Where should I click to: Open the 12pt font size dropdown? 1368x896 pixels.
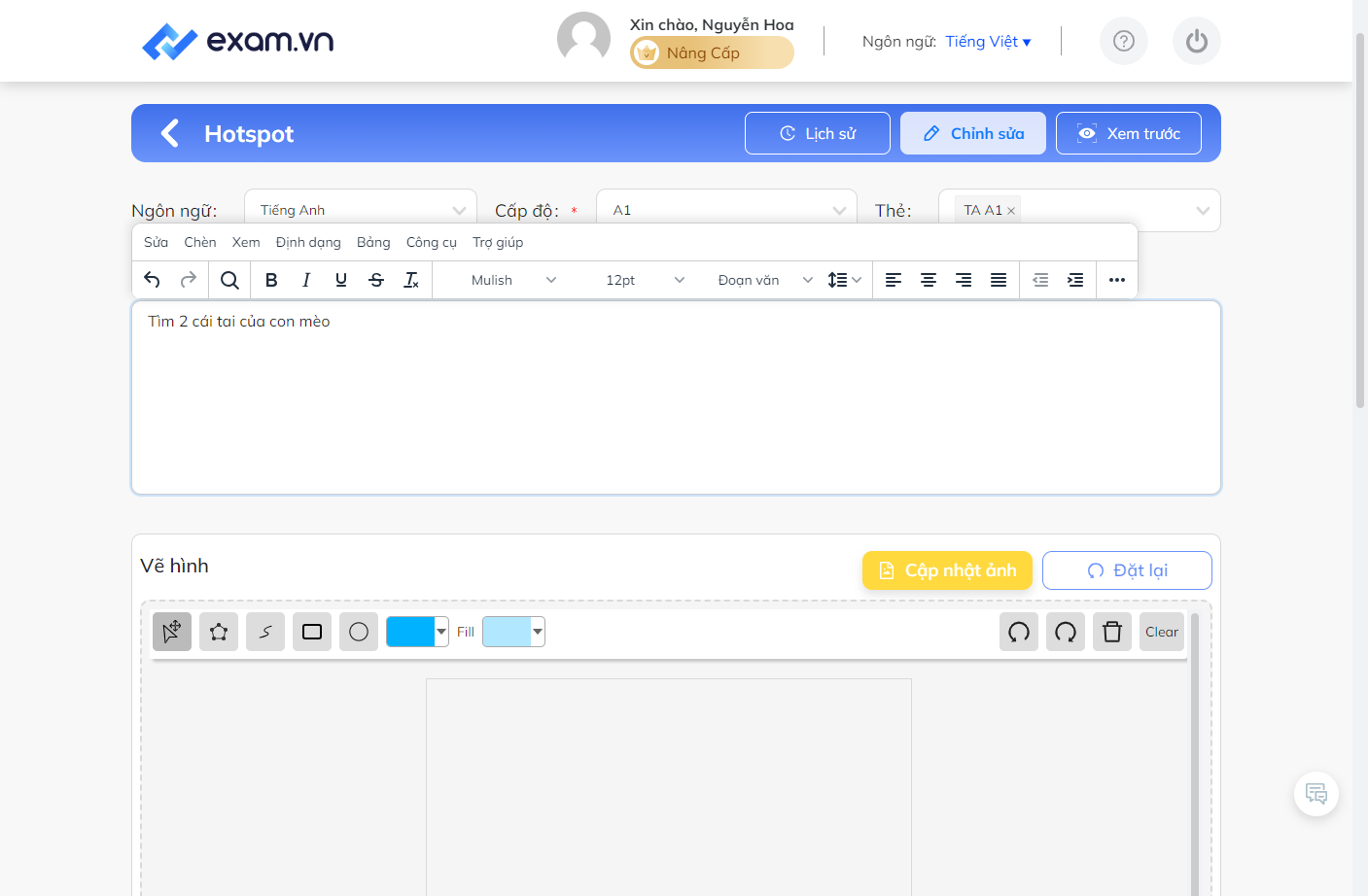coord(645,280)
